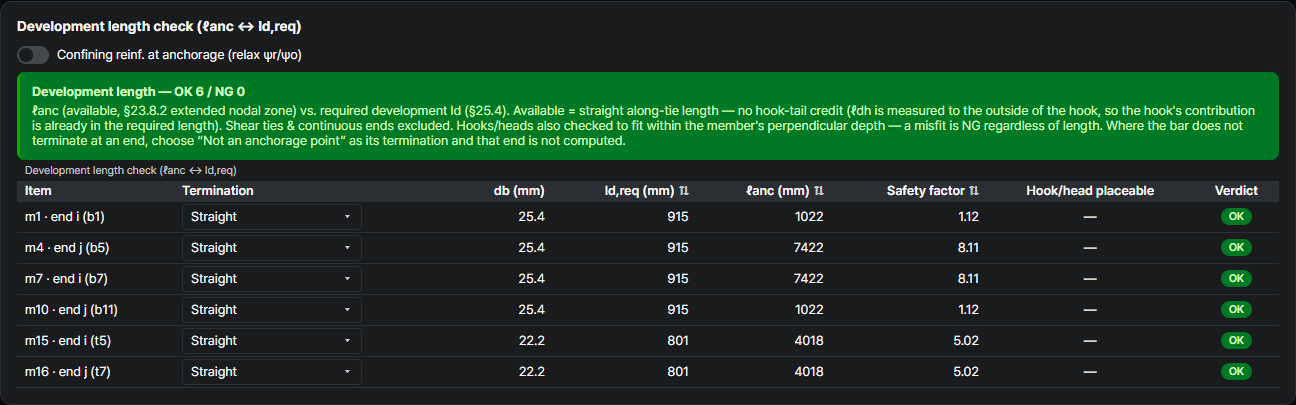Sort by the Safety factor column
This screenshot has width=1296, height=405.
tap(933, 190)
